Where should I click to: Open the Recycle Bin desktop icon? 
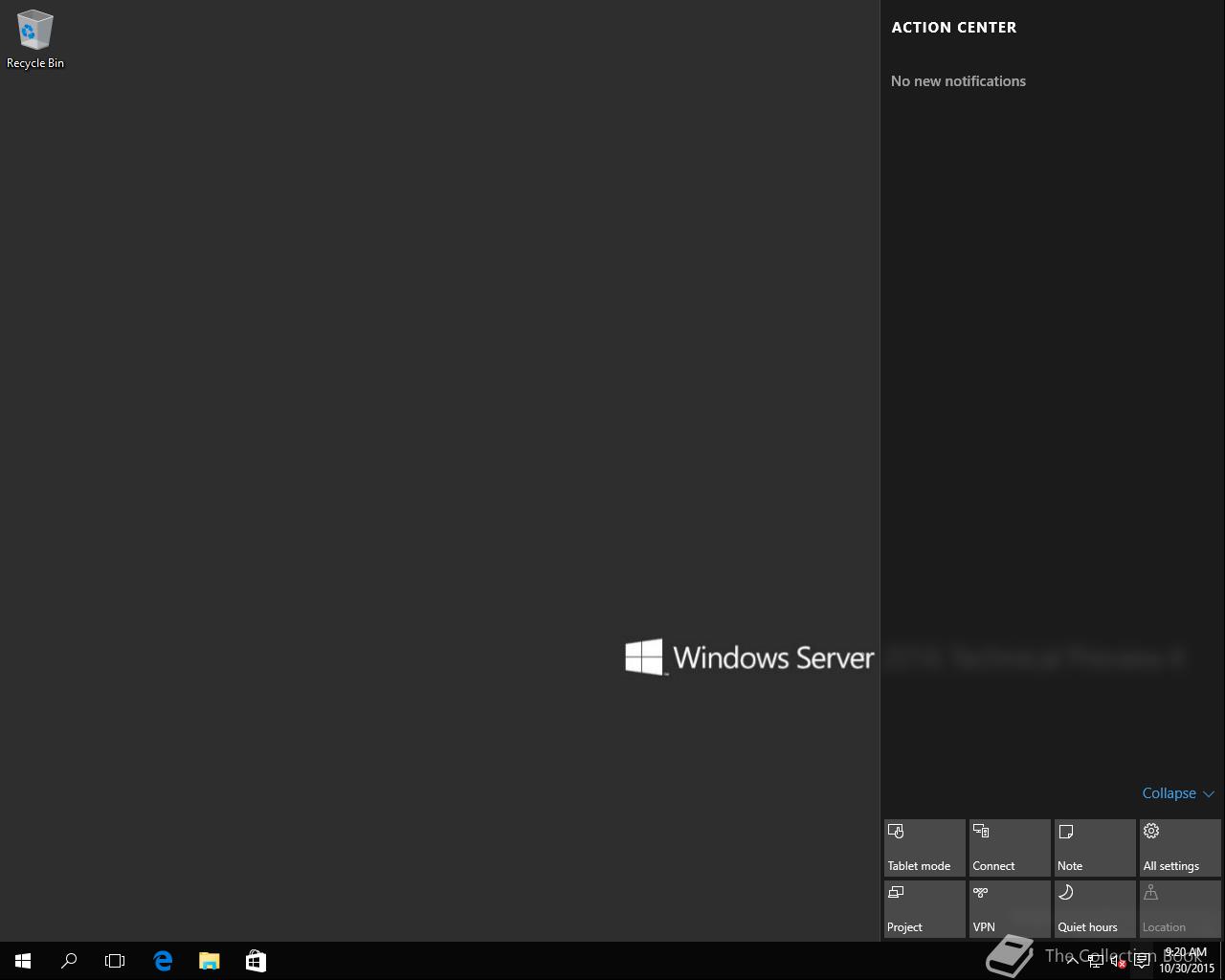35,39
